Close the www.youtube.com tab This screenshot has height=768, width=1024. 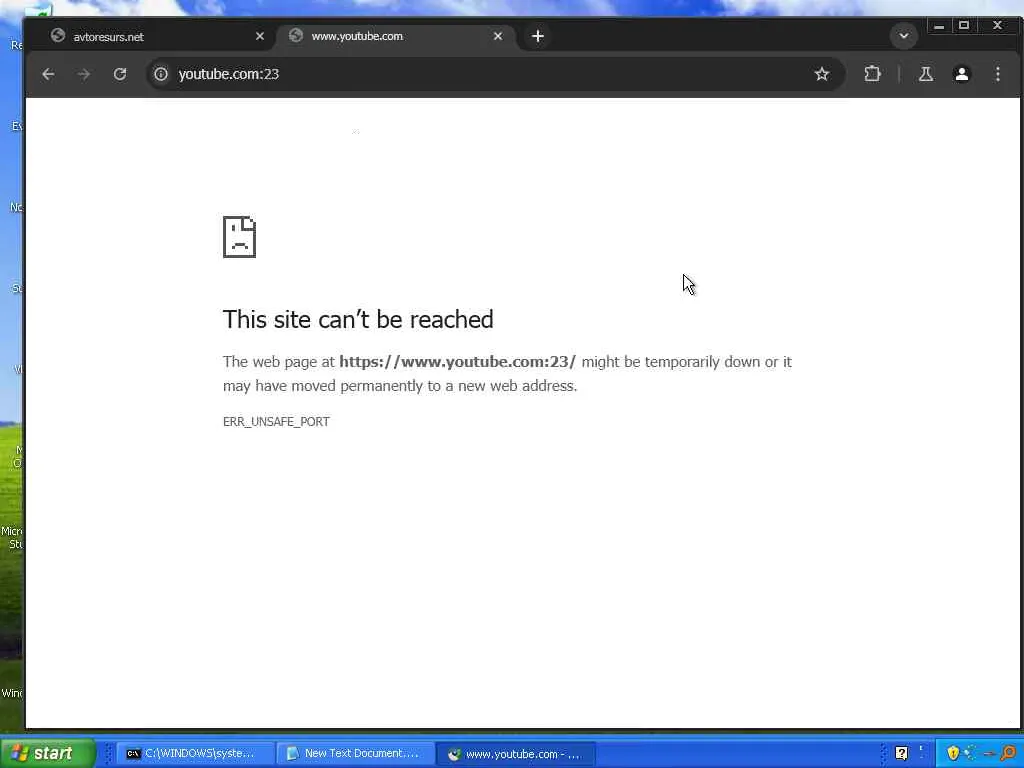pyautogui.click(x=498, y=37)
